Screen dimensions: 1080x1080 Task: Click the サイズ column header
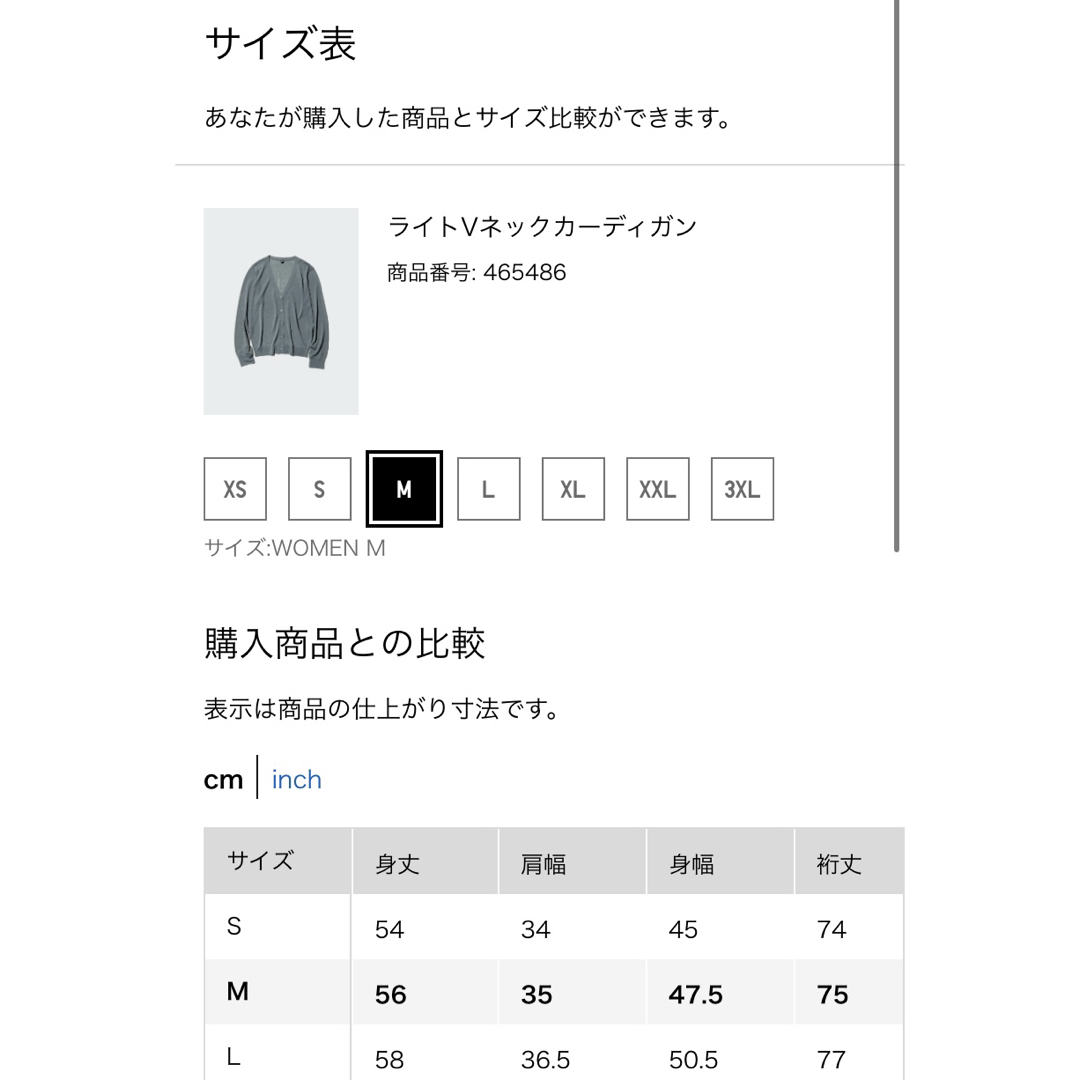coord(278,862)
